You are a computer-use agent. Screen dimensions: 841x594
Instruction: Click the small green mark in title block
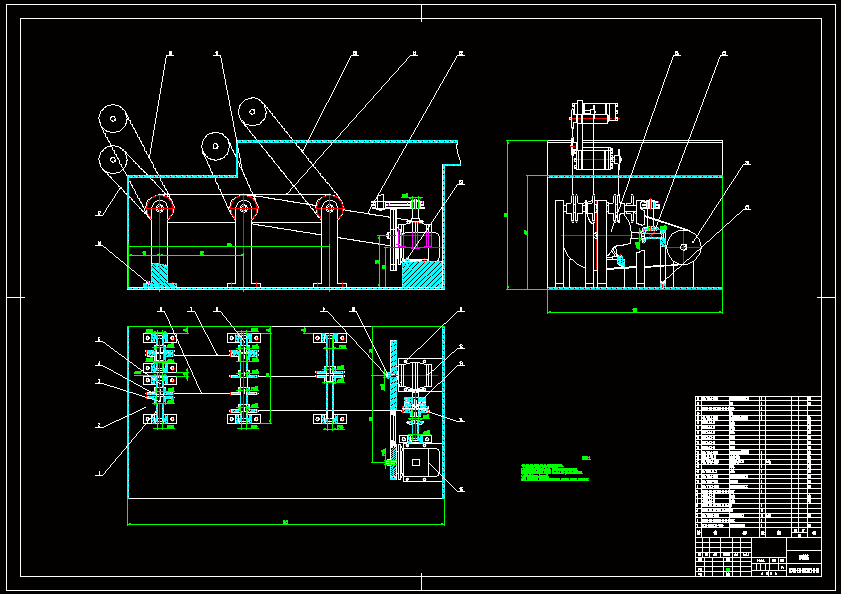pyautogui.click(x=728, y=570)
